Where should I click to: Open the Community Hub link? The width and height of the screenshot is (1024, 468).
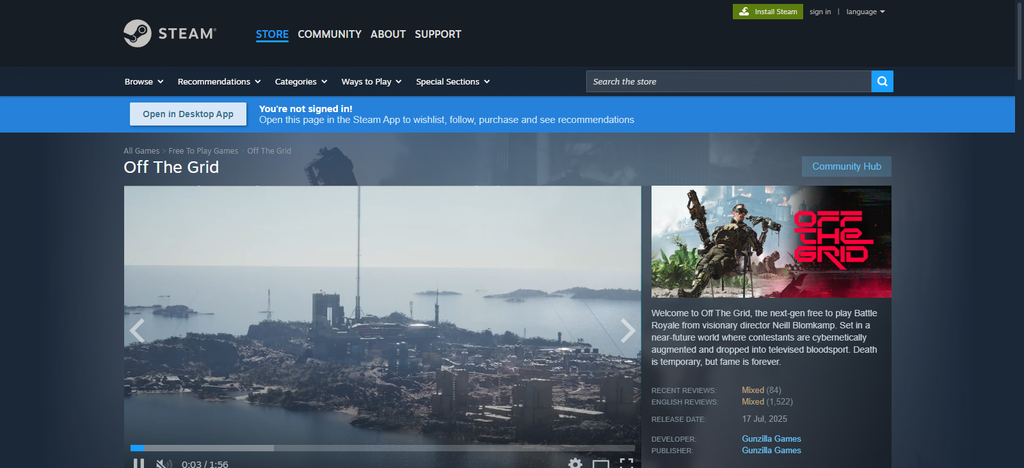tap(846, 166)
